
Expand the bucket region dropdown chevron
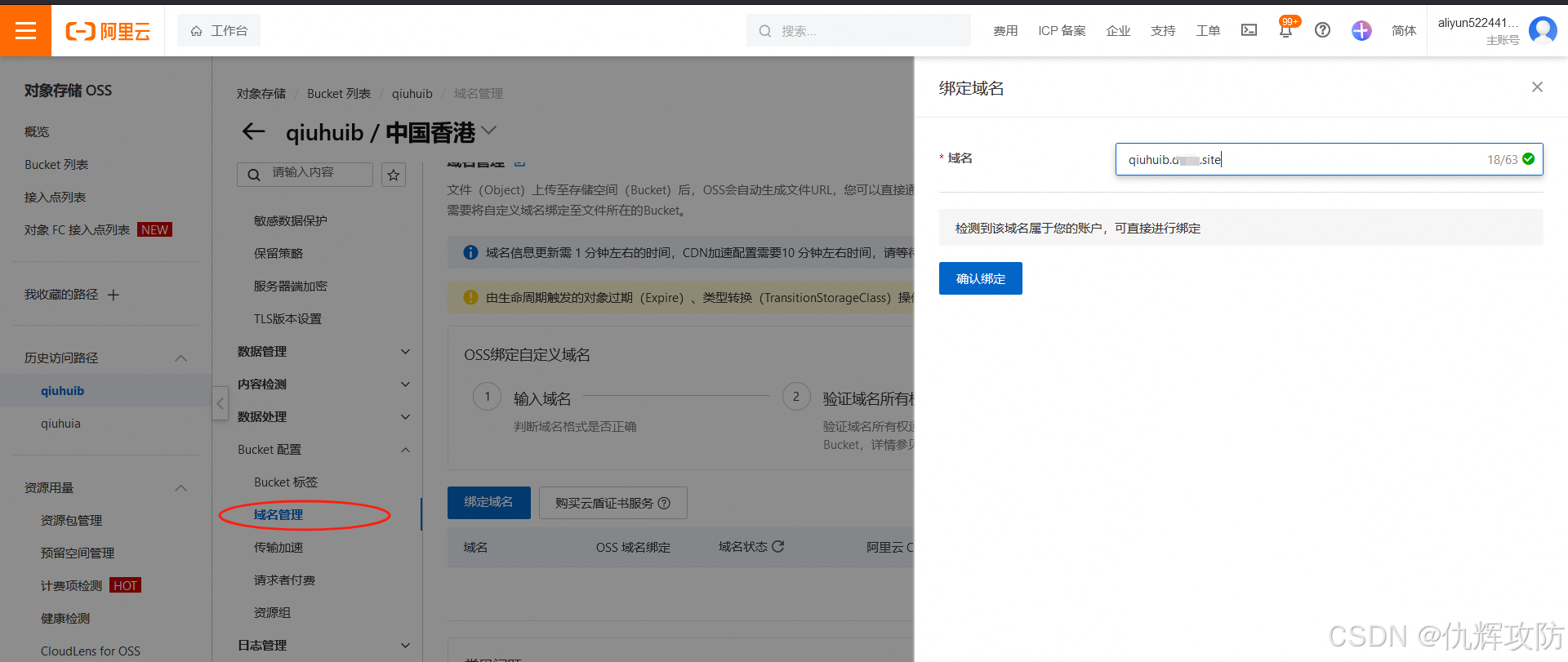pyautogui.click(x=488, y=130)
